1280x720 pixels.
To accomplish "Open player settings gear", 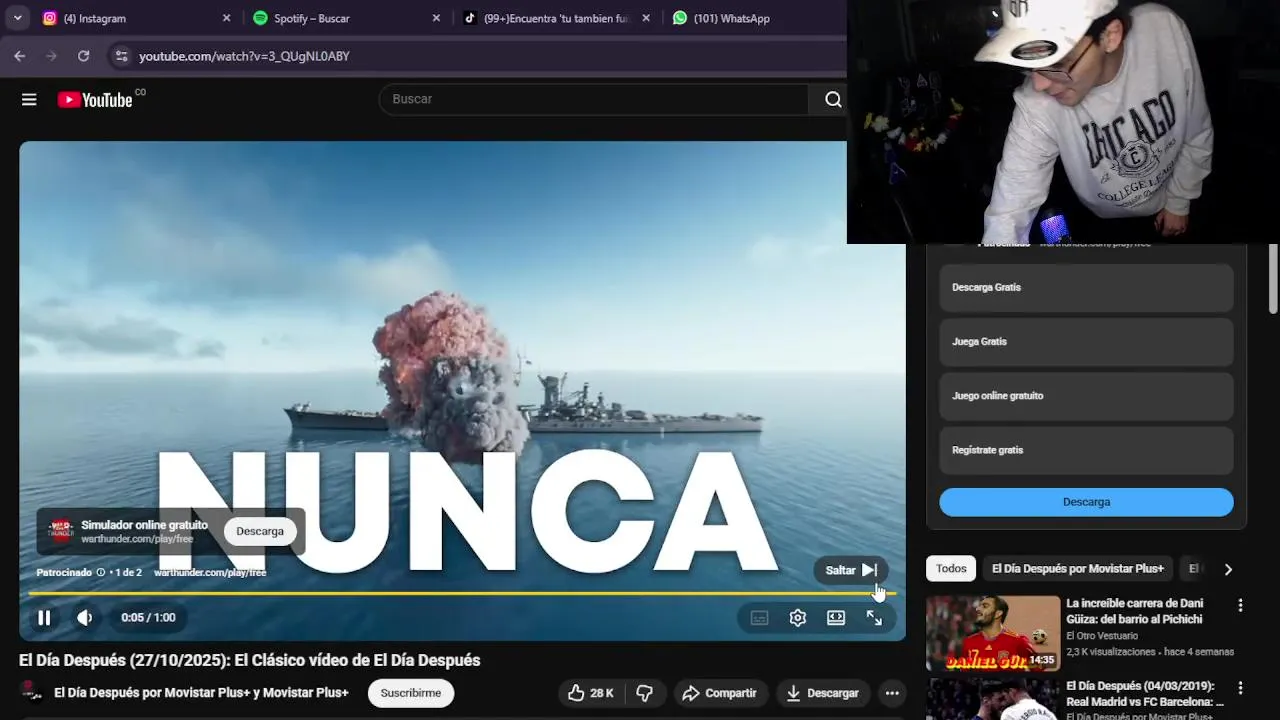I will click(798, 618).
